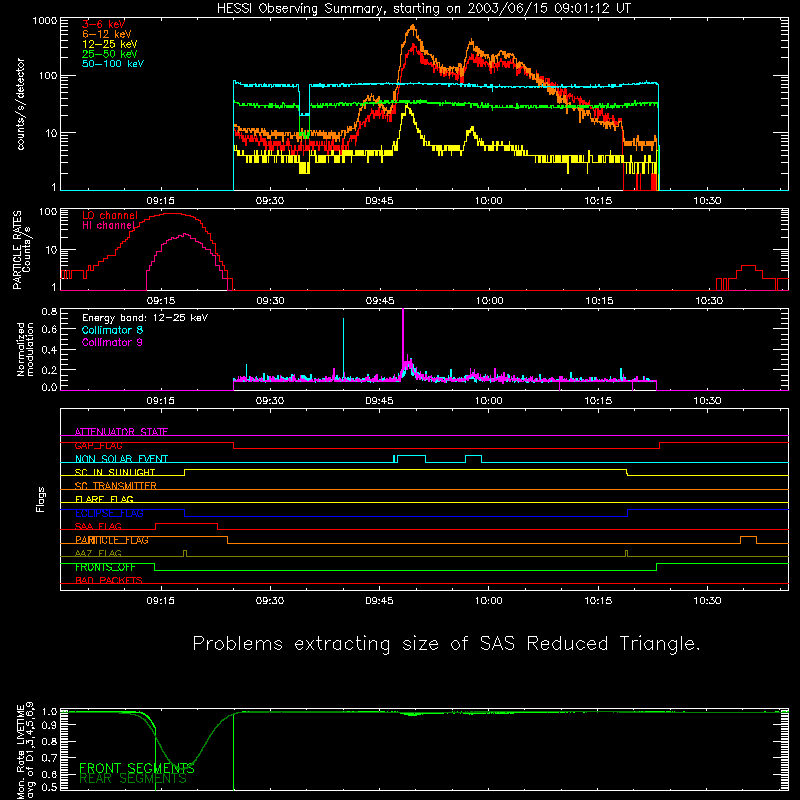Select the HI channel legend label
The height and width of the screenshot is (800, 800).
tap(108, 226)
